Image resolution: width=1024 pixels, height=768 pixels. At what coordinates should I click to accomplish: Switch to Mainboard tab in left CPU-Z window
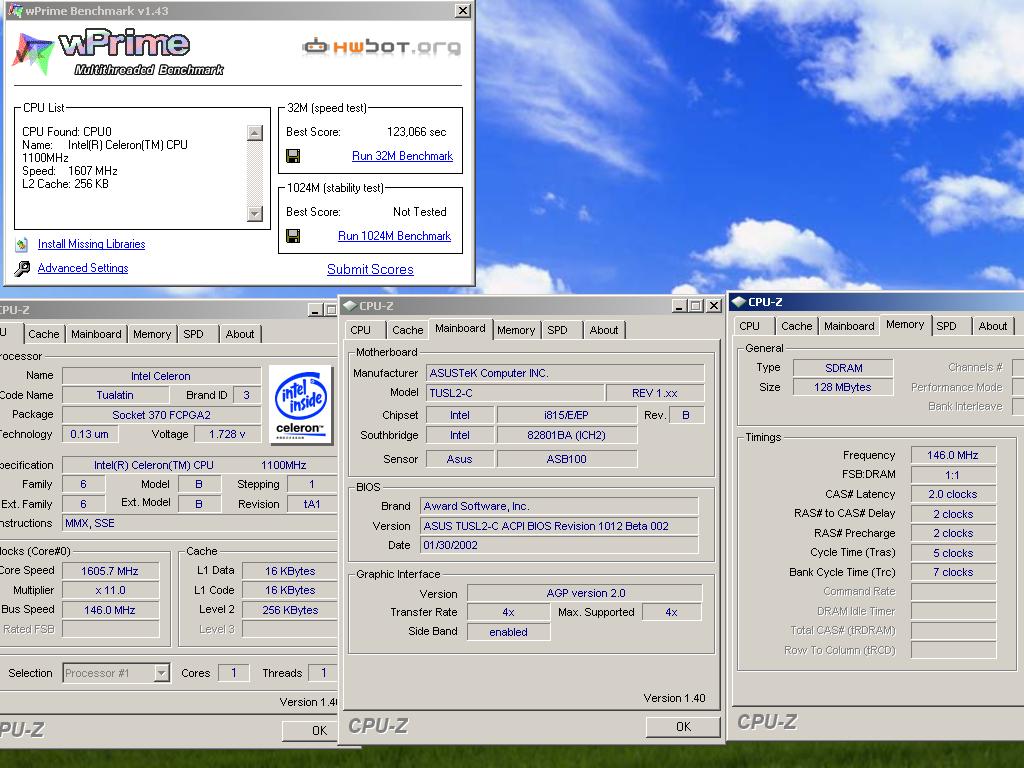(x=96, y=334)
